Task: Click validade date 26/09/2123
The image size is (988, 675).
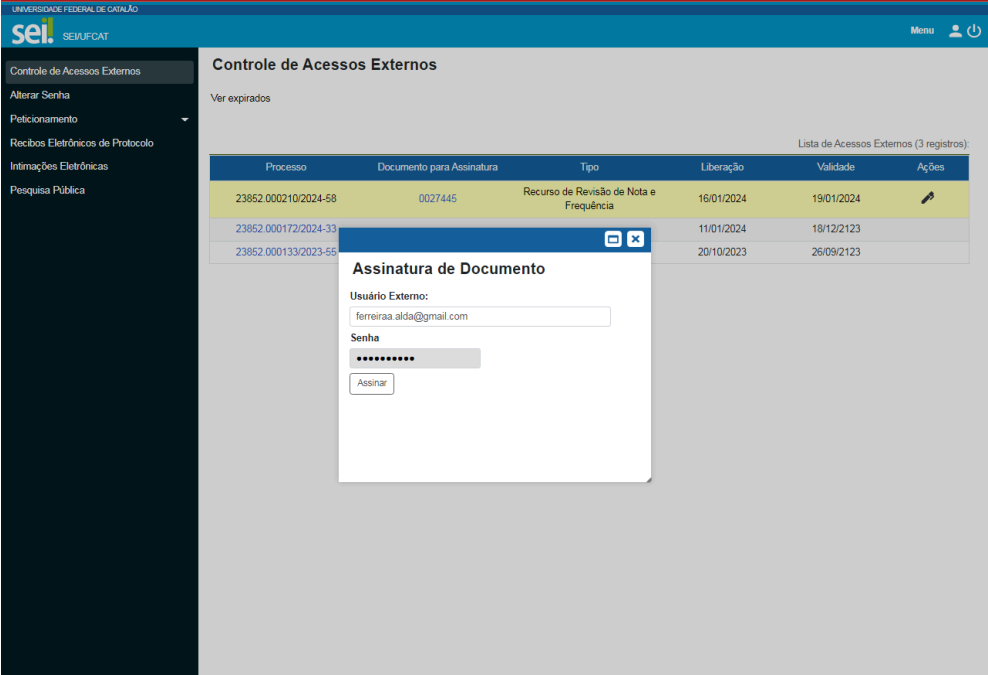Action: coord(836,252)
